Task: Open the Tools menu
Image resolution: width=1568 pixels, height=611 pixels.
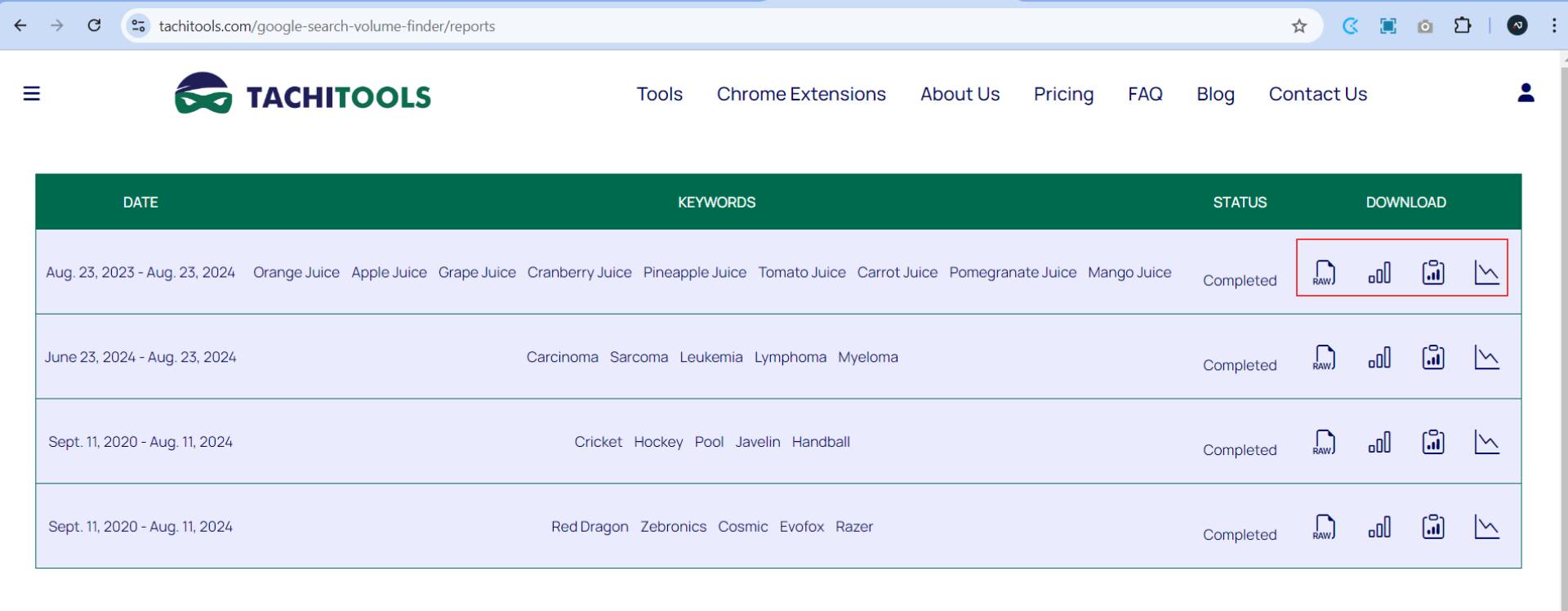Action: [659, 94]
